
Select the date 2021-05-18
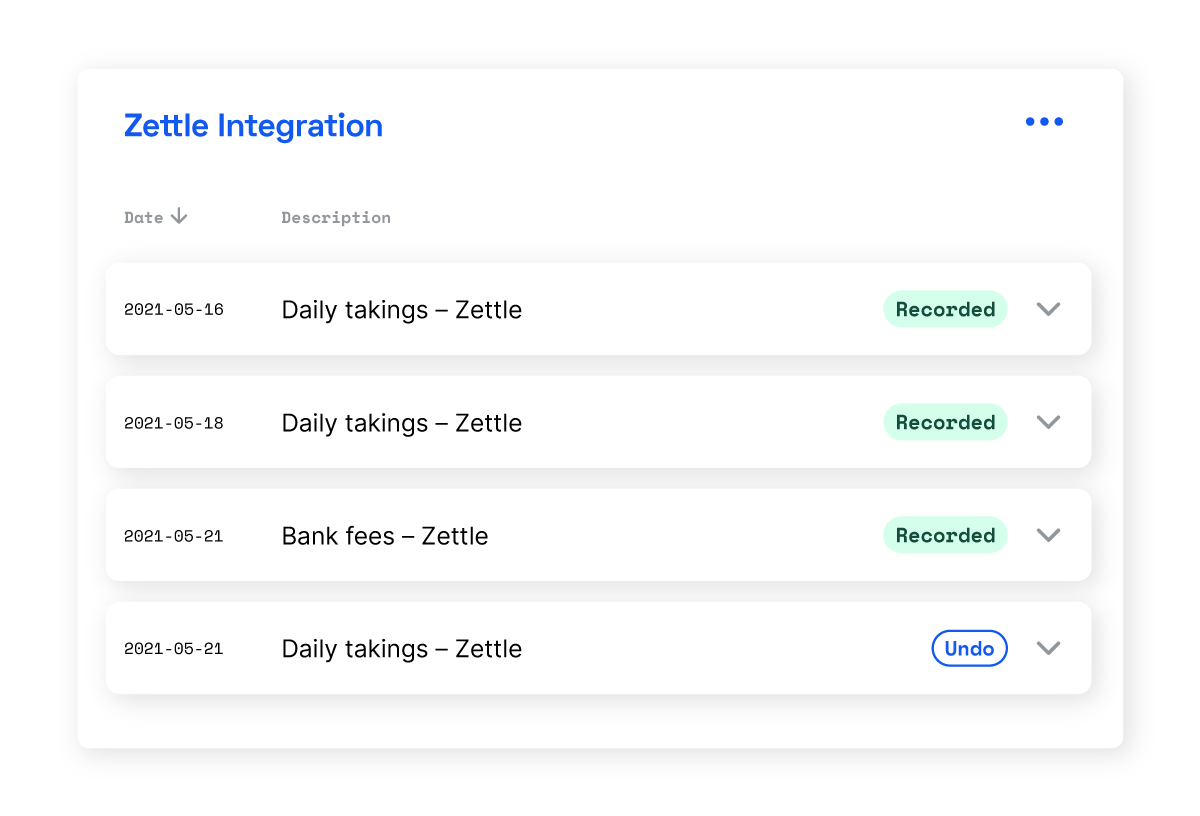click(174, 423)
